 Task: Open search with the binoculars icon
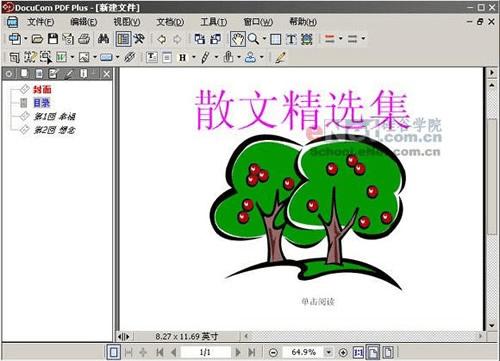tap(103, 39)
